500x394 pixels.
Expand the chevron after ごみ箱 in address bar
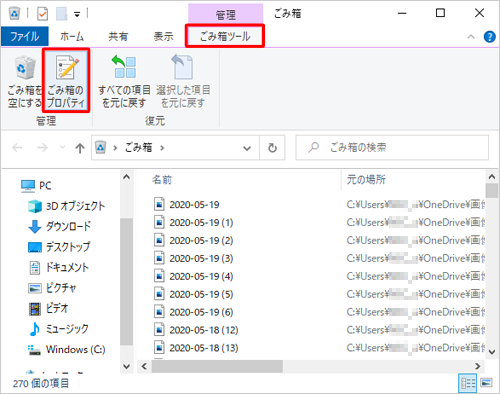pyautogui.click(x=162, y=148)
